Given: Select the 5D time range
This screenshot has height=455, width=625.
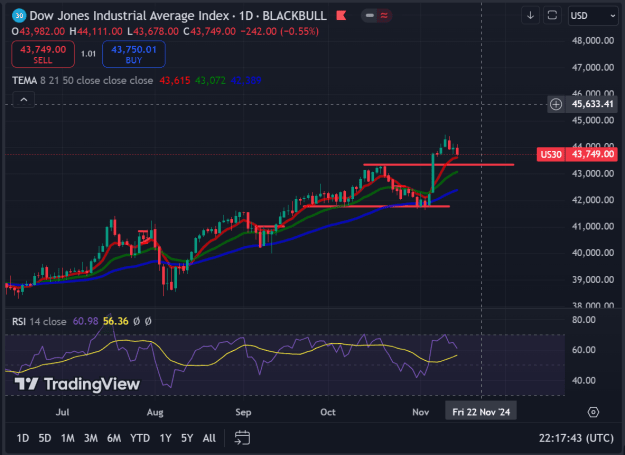Looking at the screenshot, I should click(x=45, y=438).
